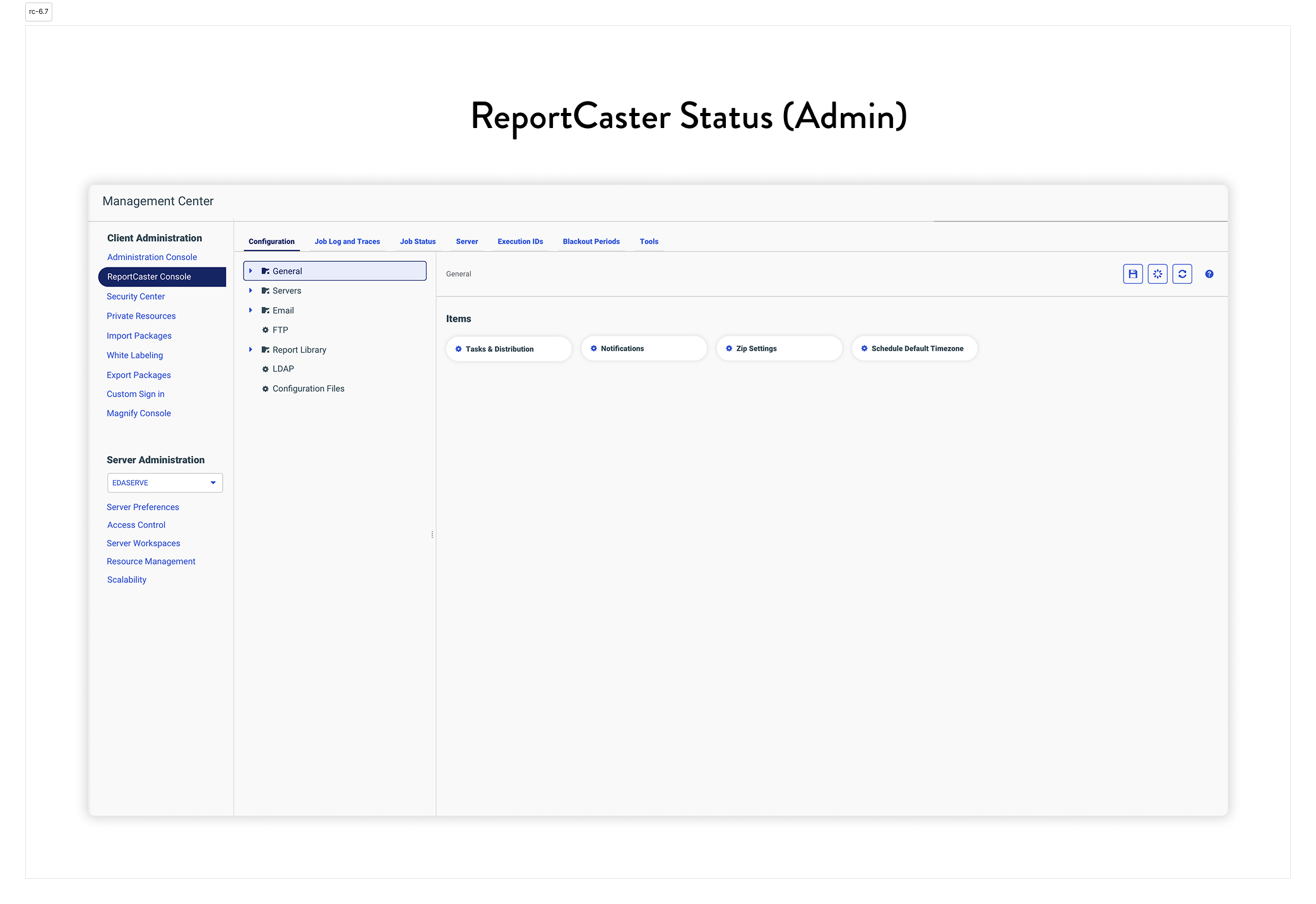Viewport: 1316px width, 904px height.
Task: Open the Notifications item
Action: (x=644, y=348)
